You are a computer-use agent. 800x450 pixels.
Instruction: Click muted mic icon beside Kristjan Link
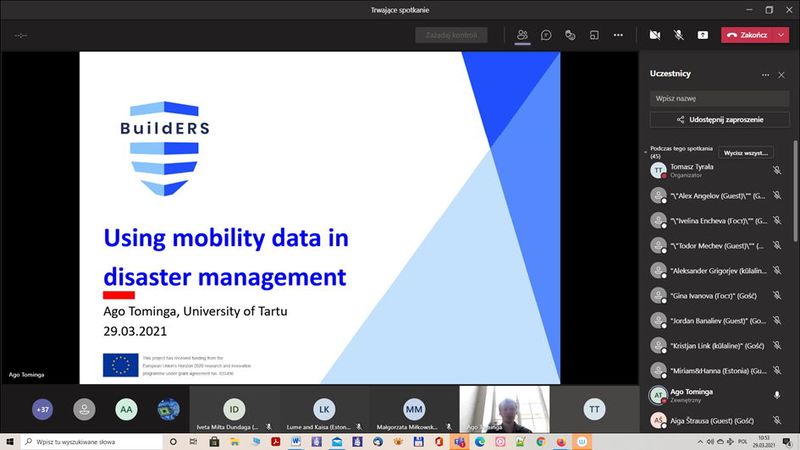(777, 345)
